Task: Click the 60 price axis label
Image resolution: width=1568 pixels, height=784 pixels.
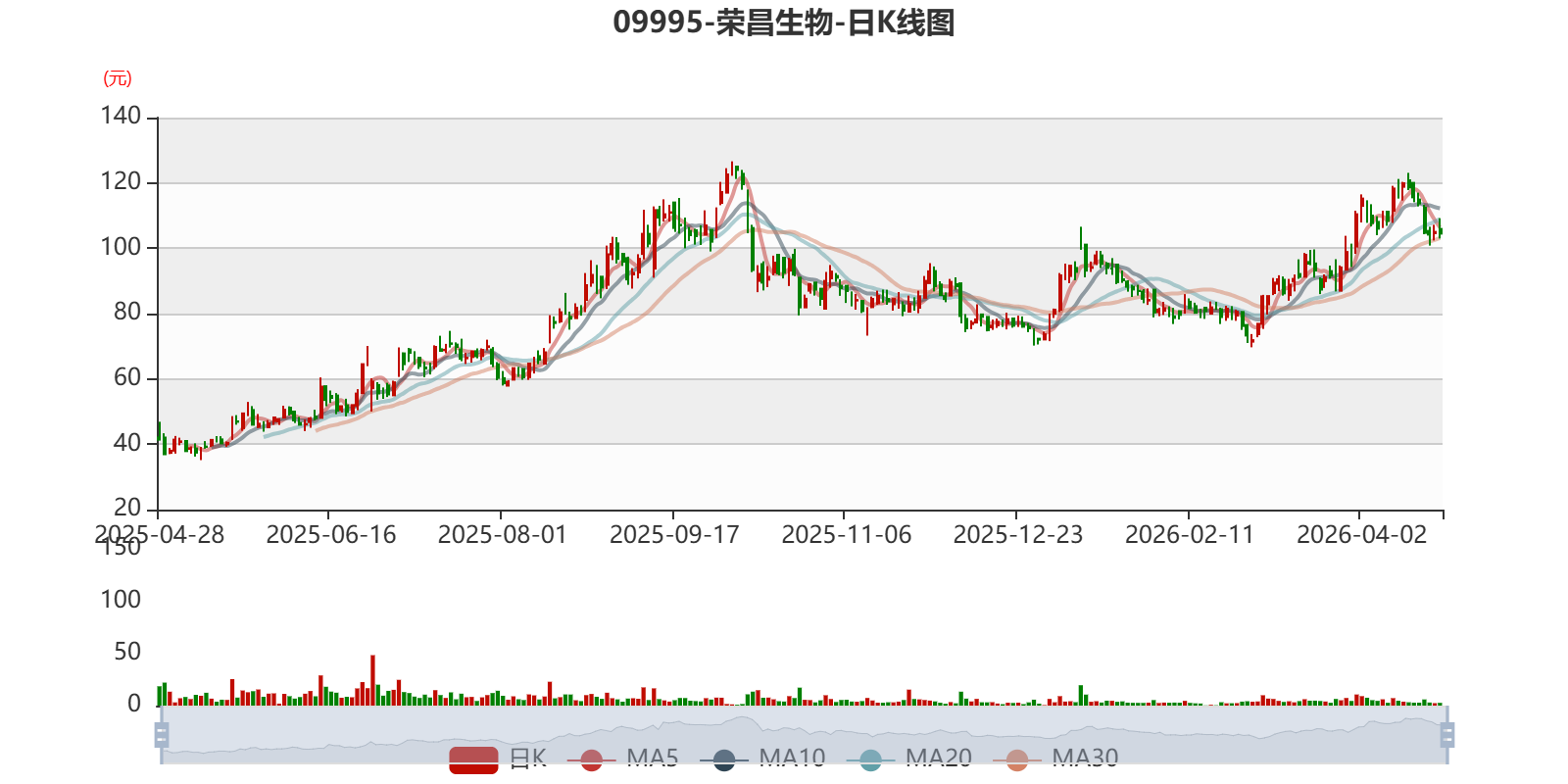Action: click(x=127, y=378)
